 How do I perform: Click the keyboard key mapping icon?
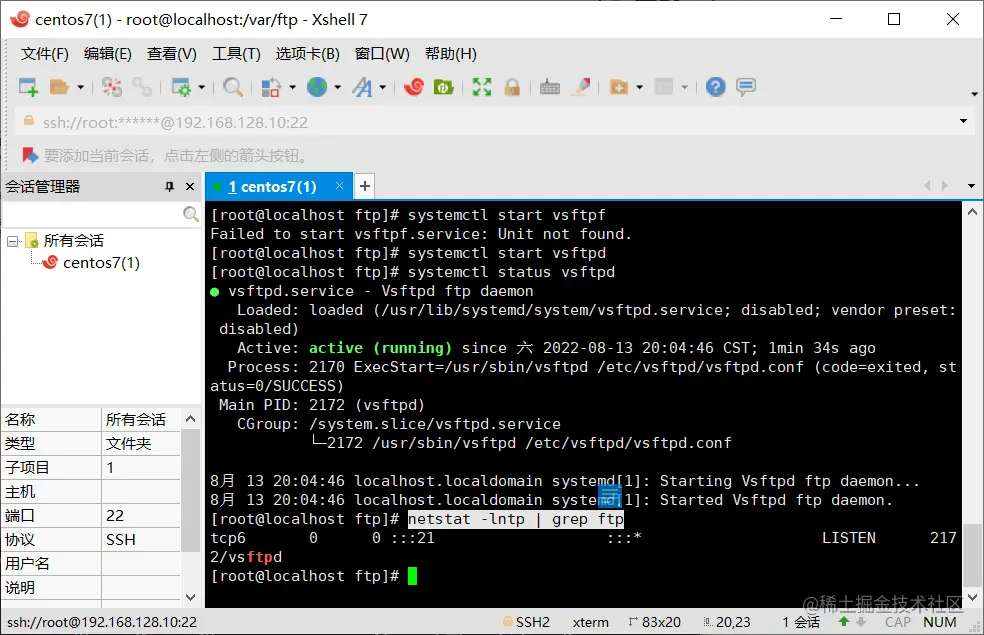pyautogui.click(x=550, y=87)
